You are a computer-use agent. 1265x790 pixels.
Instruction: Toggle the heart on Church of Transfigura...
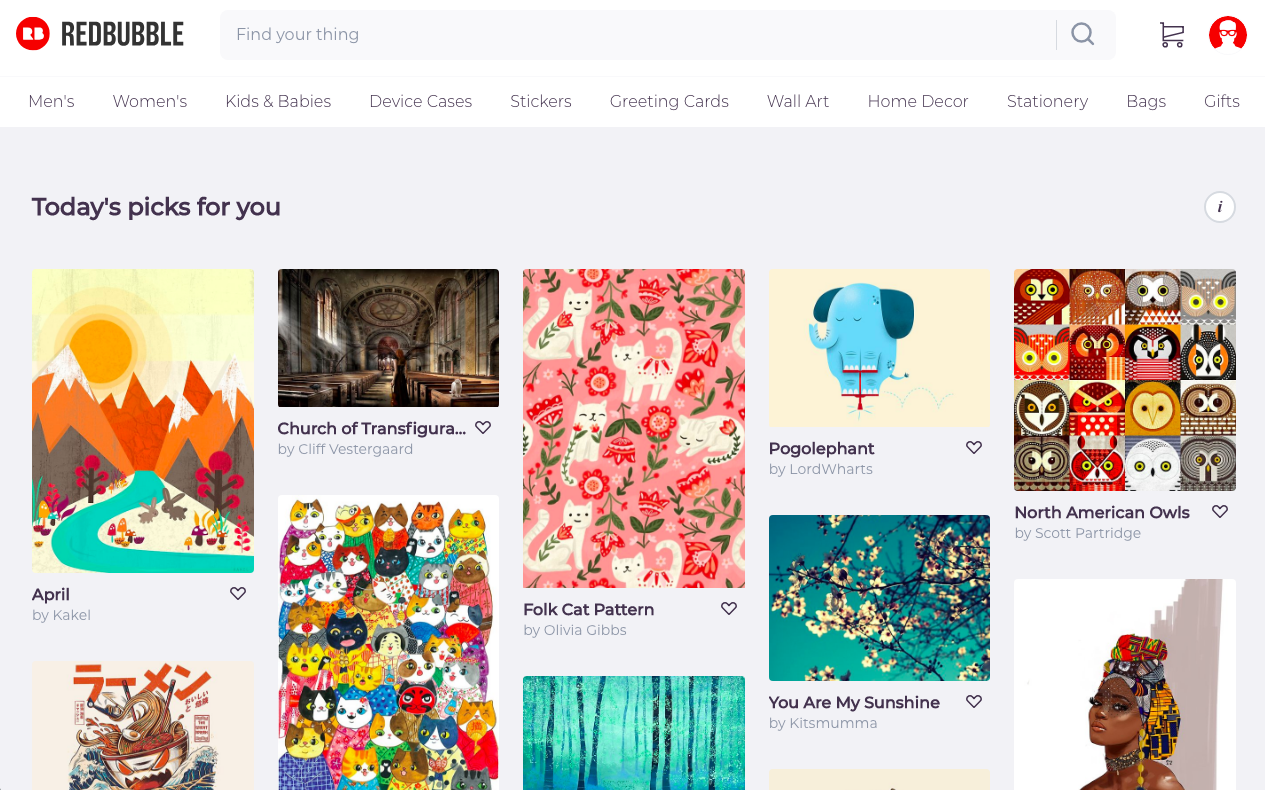pos(483,427)
